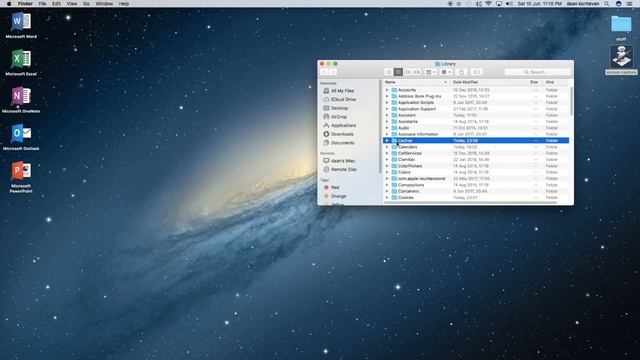Expand the Cookies folder triangle
The height and width of the screenshot is (360, 640).
click(387, 198)
